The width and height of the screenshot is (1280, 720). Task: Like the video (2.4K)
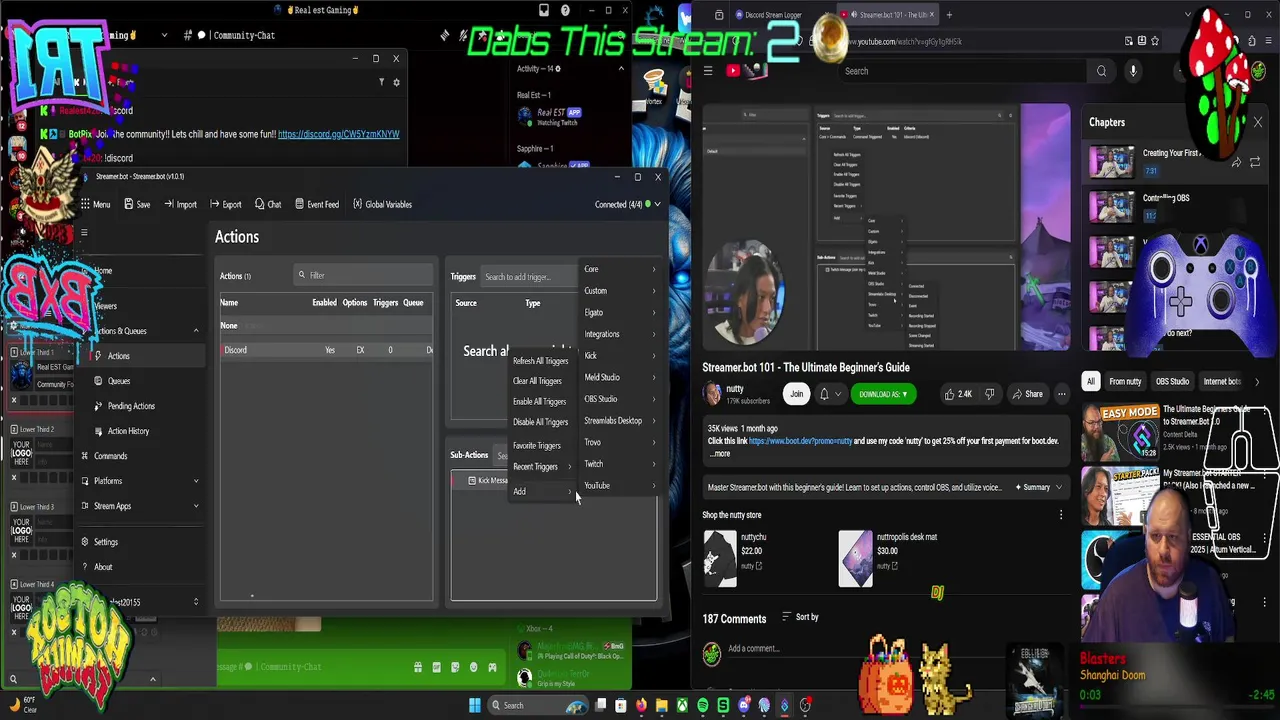point(958,394)
